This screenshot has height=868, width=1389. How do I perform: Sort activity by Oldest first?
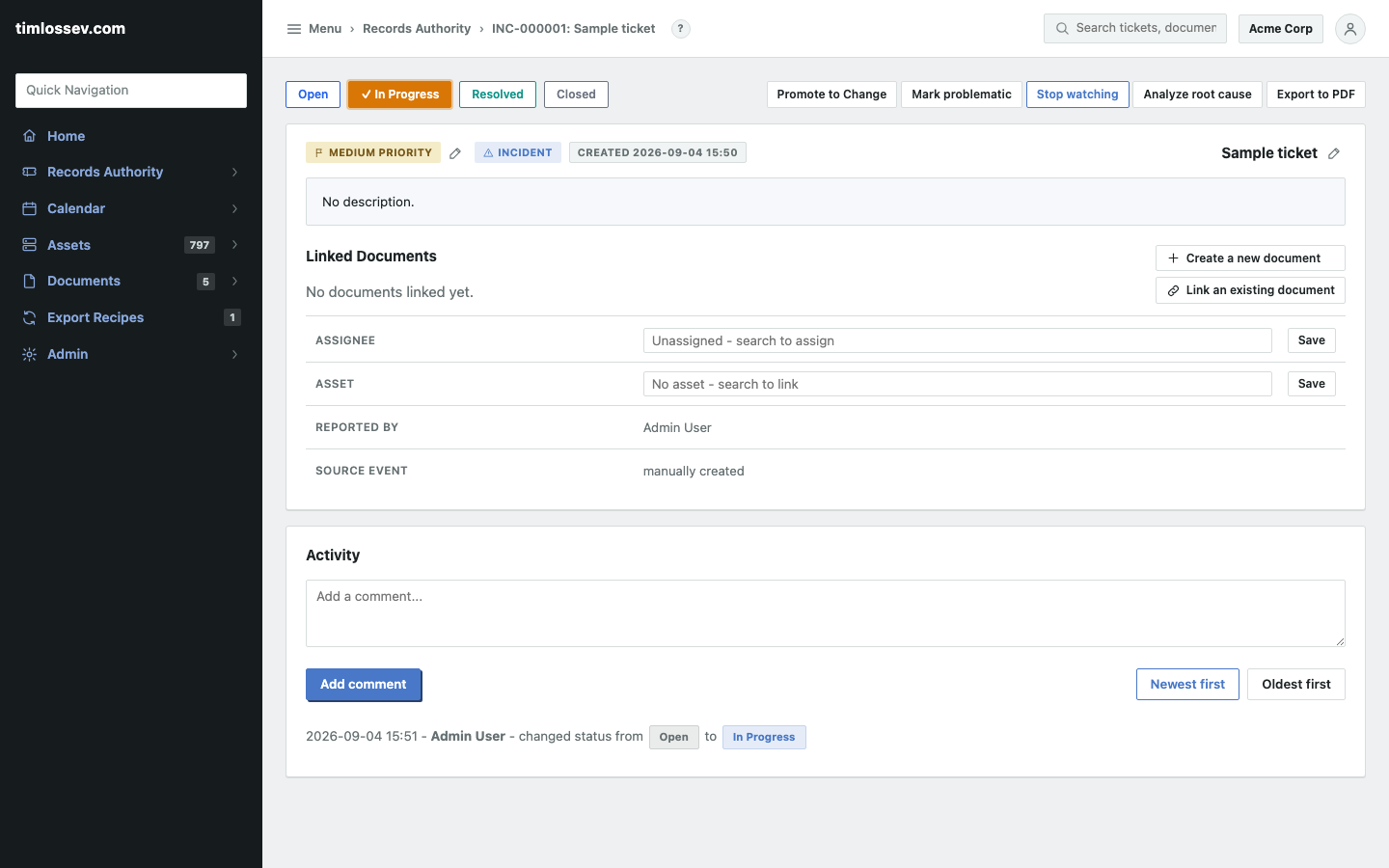click(x=1296, y=685)
